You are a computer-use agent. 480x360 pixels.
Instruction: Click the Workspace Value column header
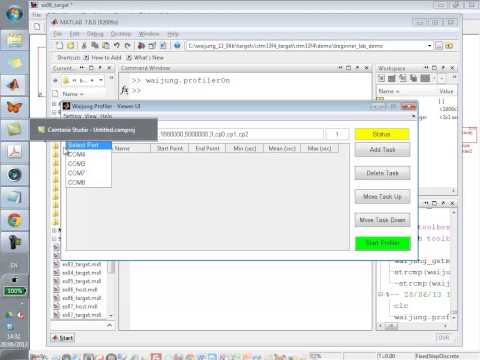(446, 91)
